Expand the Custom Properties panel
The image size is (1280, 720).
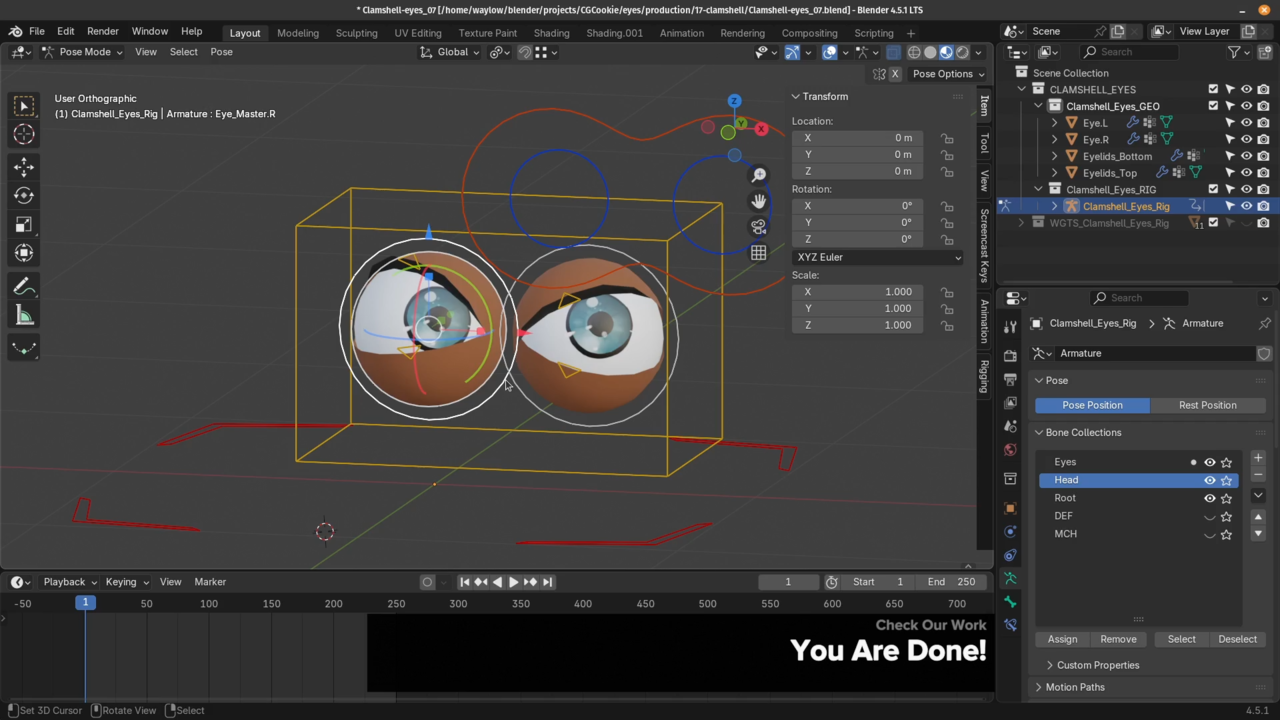[x=1097, y=665]
